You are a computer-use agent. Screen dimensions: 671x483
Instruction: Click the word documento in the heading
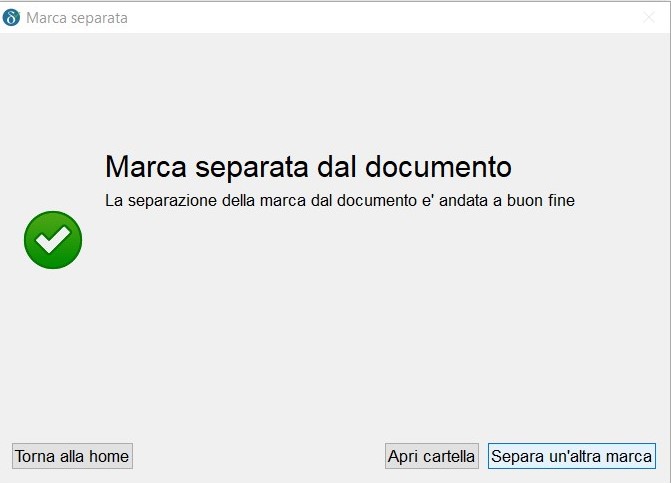click(439, 166)
